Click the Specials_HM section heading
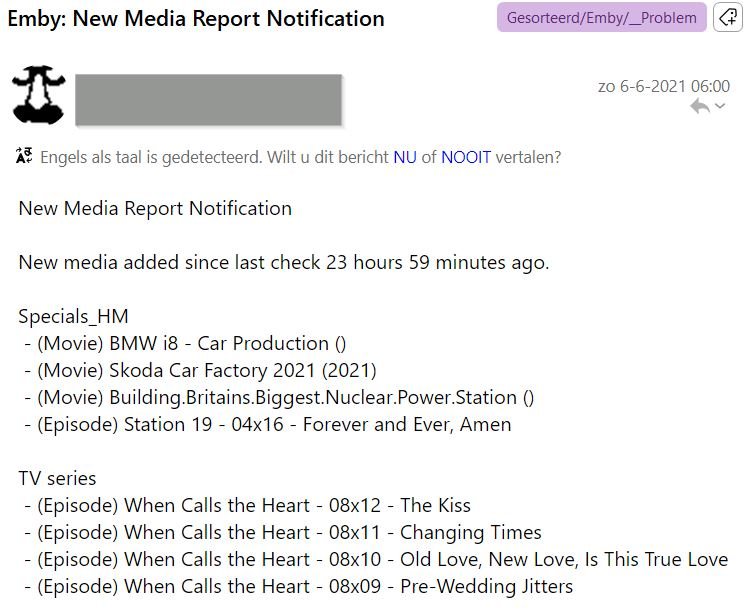Viewport: 744px width, 614px height. (x=73, y=316)
